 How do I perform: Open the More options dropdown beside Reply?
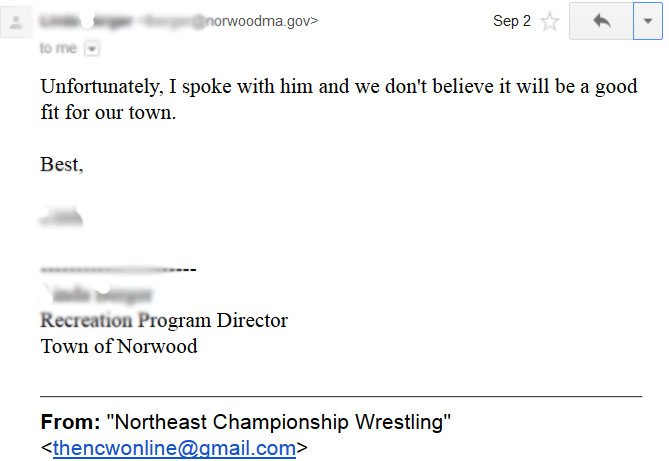pos(648,21)
